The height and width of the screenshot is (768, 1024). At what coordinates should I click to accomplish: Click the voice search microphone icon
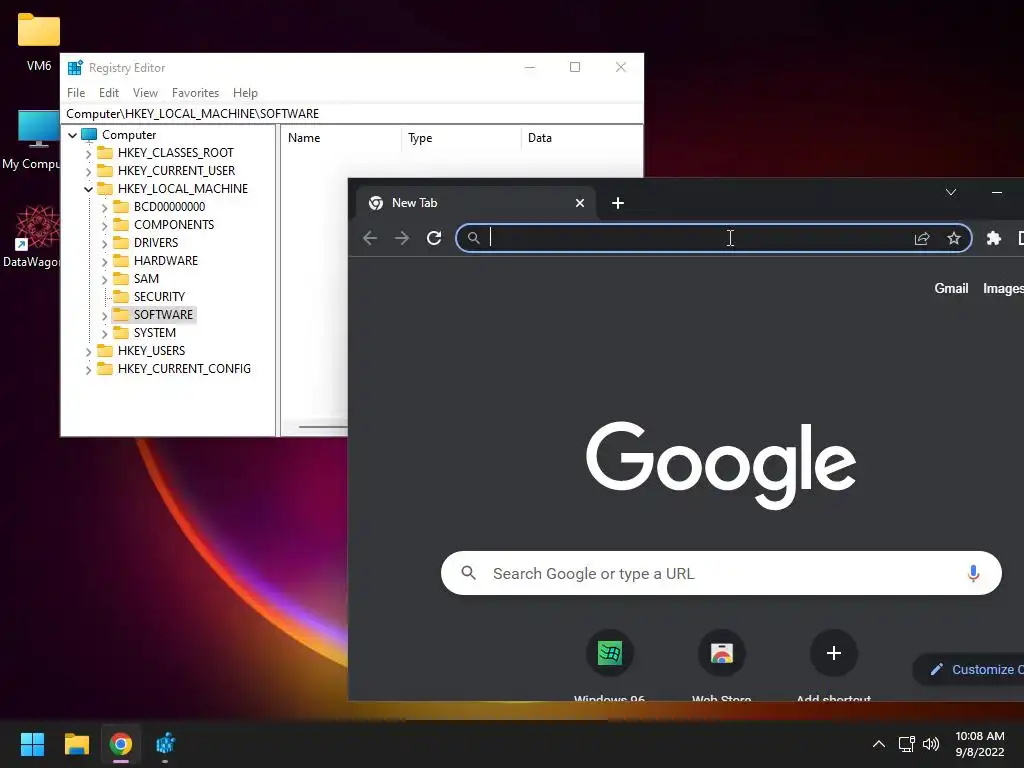pyautogui.click(x=973, y=573)
